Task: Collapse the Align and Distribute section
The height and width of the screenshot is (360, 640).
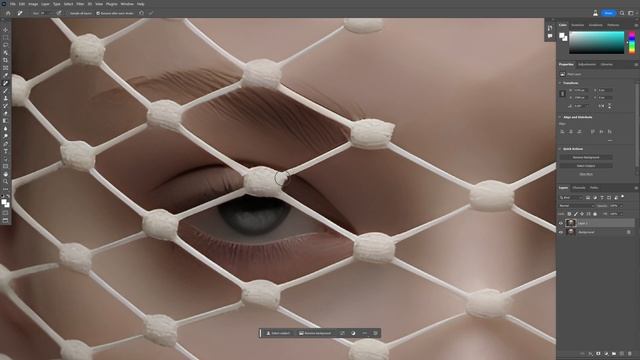Action: click(560, 117)
